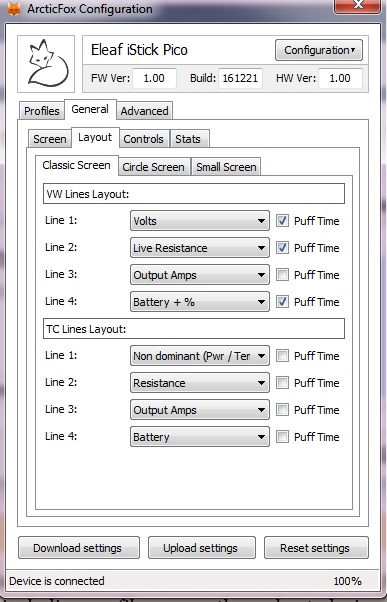Viewport: 387px width, 602px height.
Task: Open the Advanced tab
Action: pyautogui.click(x=144, y=111)
